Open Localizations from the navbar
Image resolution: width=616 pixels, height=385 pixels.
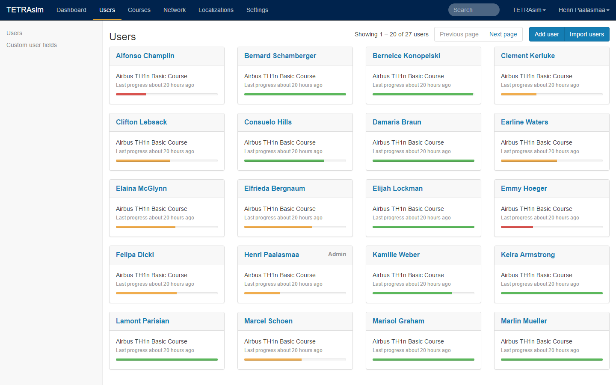[x=216, y=10]
